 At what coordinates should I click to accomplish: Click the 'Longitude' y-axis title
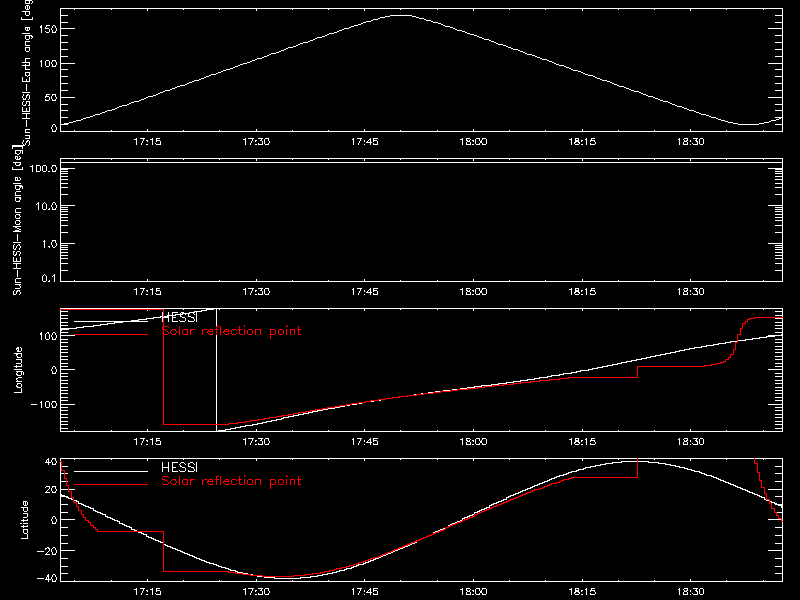tap(18, 370)
